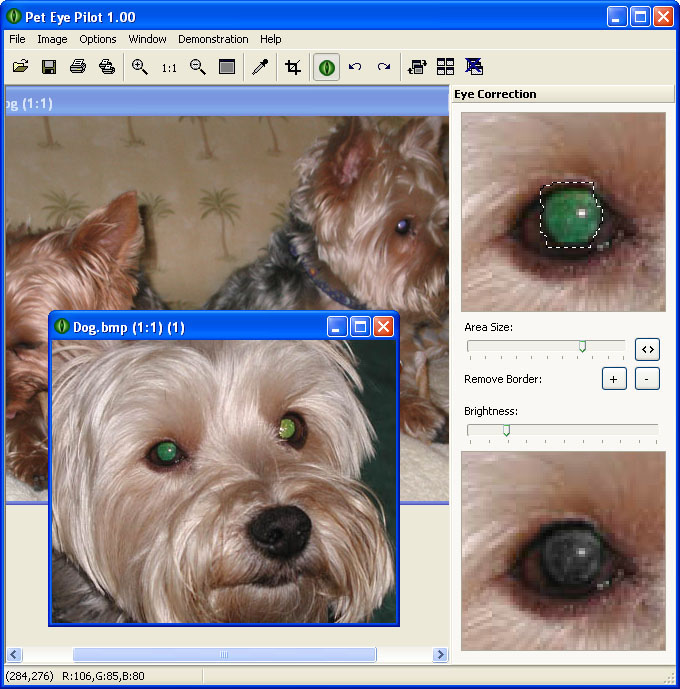The width and height of the screenshot is (680, 689).
Task: Click the Open file folder icon
Action: [20, 67]
